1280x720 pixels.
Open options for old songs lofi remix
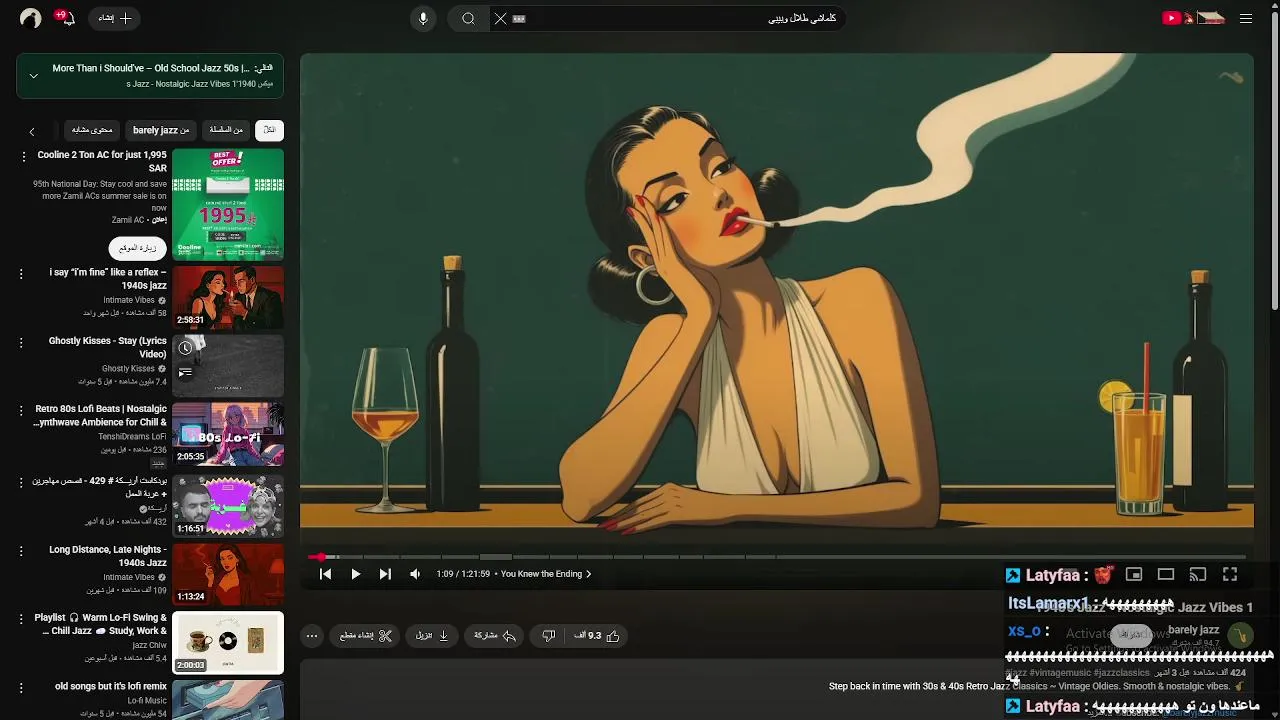click(21, 688)
